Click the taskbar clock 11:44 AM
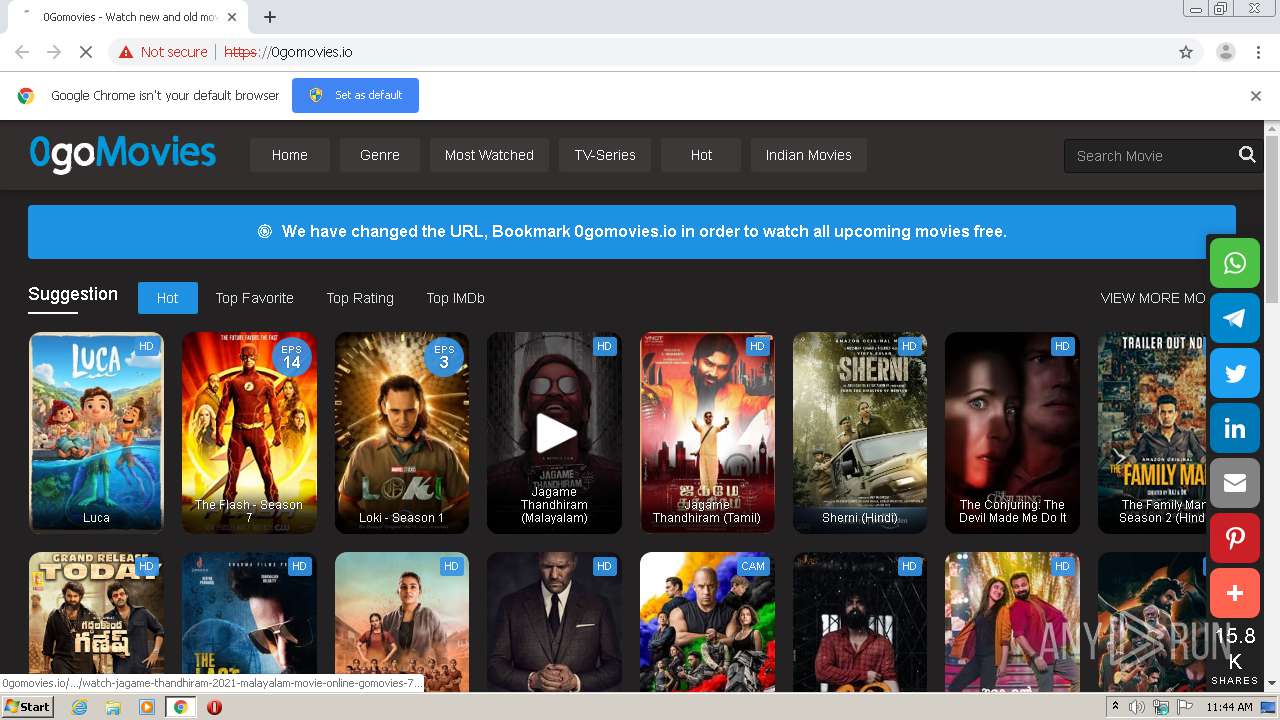This screenshot has height=720, width=1280. [1229, 707]
